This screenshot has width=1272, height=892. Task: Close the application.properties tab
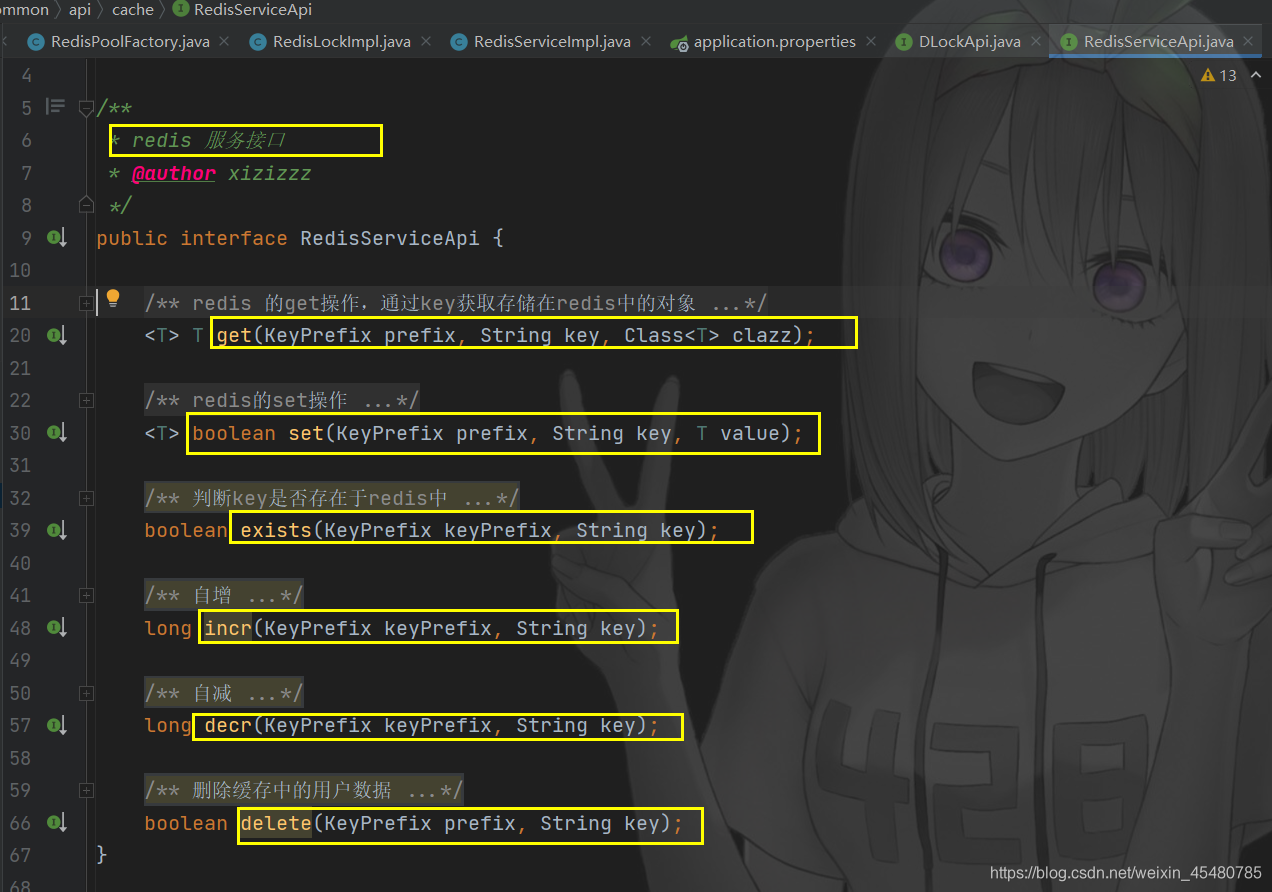(x=872, y=42)
